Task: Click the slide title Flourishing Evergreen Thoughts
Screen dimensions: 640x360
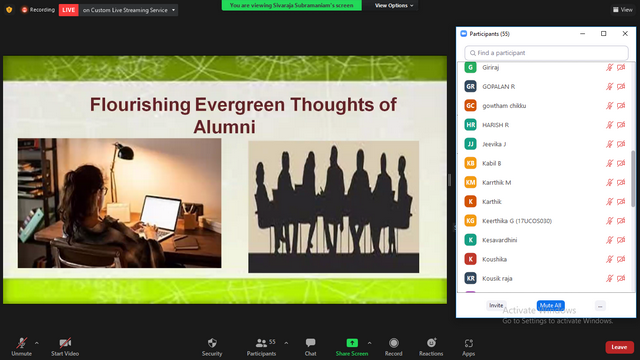Action: click(x=243, y=116)
